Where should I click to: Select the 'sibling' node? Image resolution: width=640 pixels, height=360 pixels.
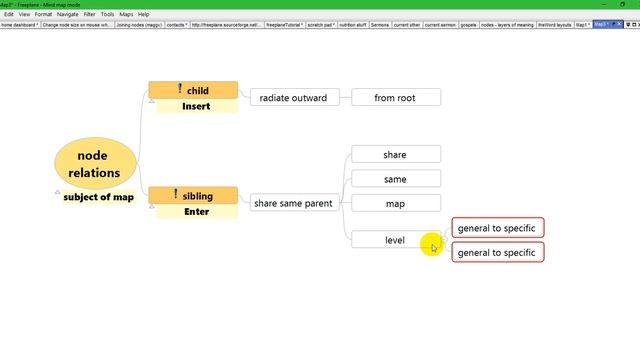point(193,196)
